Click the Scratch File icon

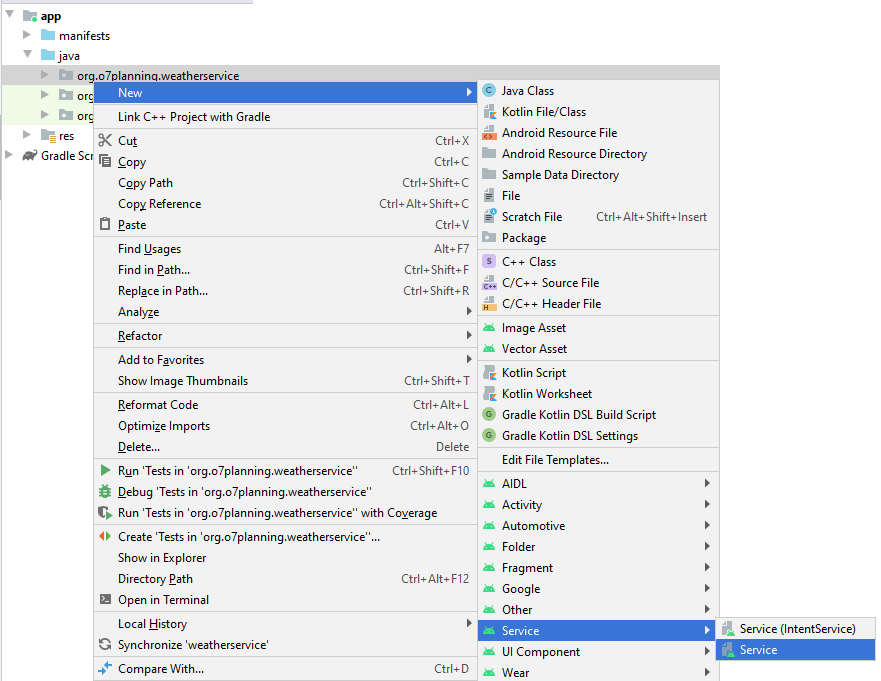[x=489, y=216]
